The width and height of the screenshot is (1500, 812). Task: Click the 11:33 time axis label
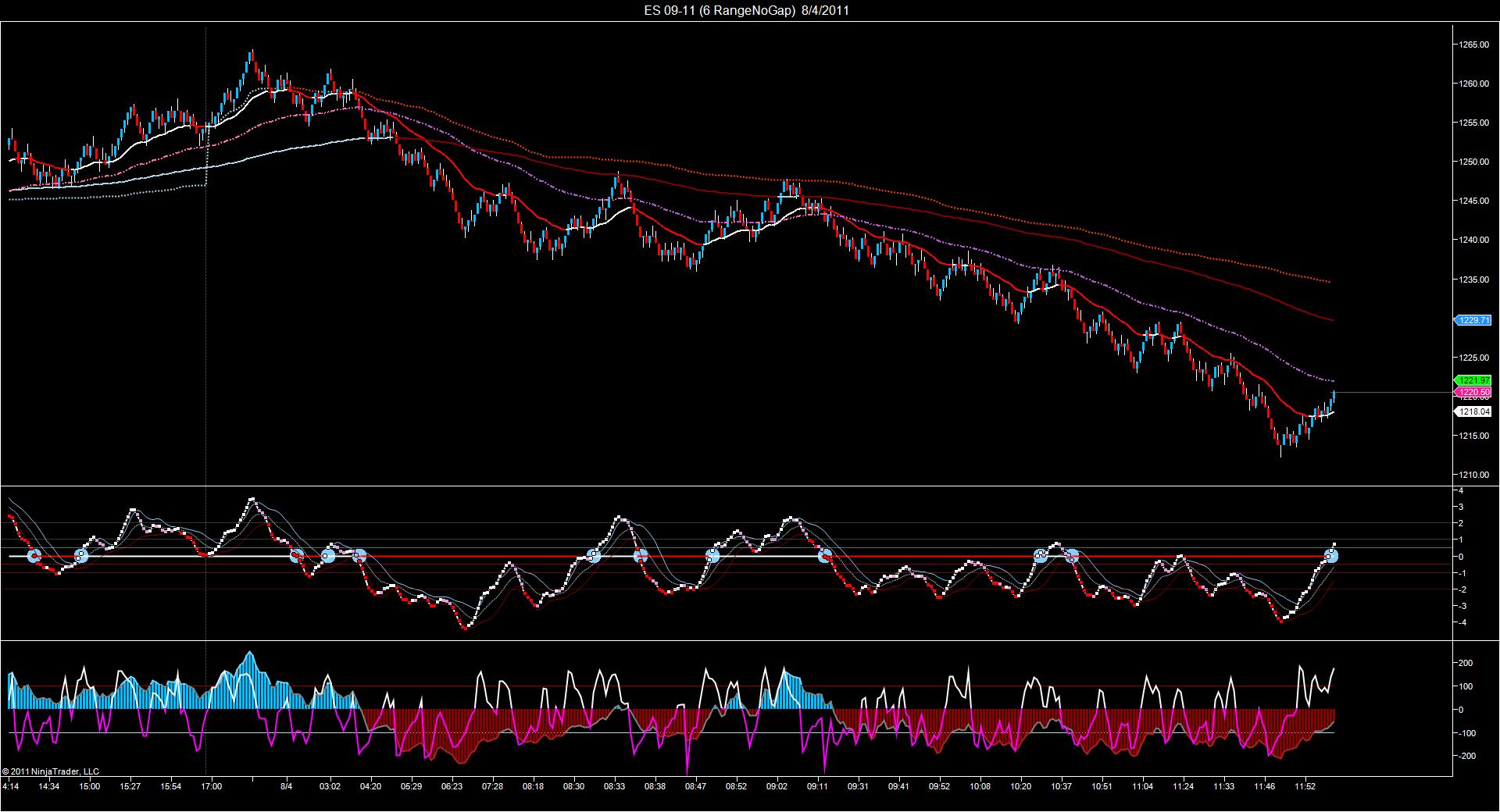pyautogui.click(x=1223, y=786)
